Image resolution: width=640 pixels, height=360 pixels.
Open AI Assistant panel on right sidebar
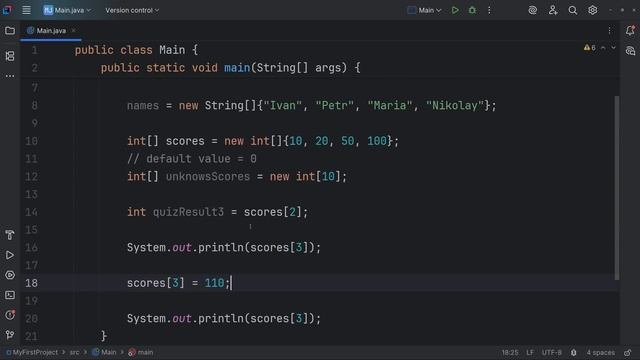[630, 51]
